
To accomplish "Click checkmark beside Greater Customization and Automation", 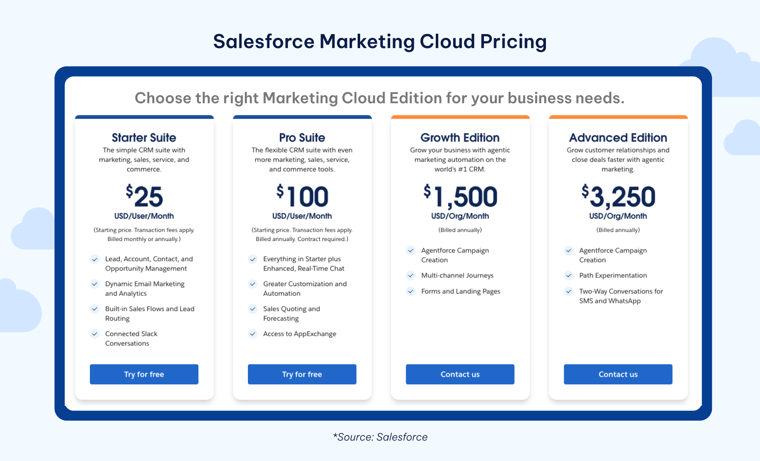I will [x=253, y=284].
